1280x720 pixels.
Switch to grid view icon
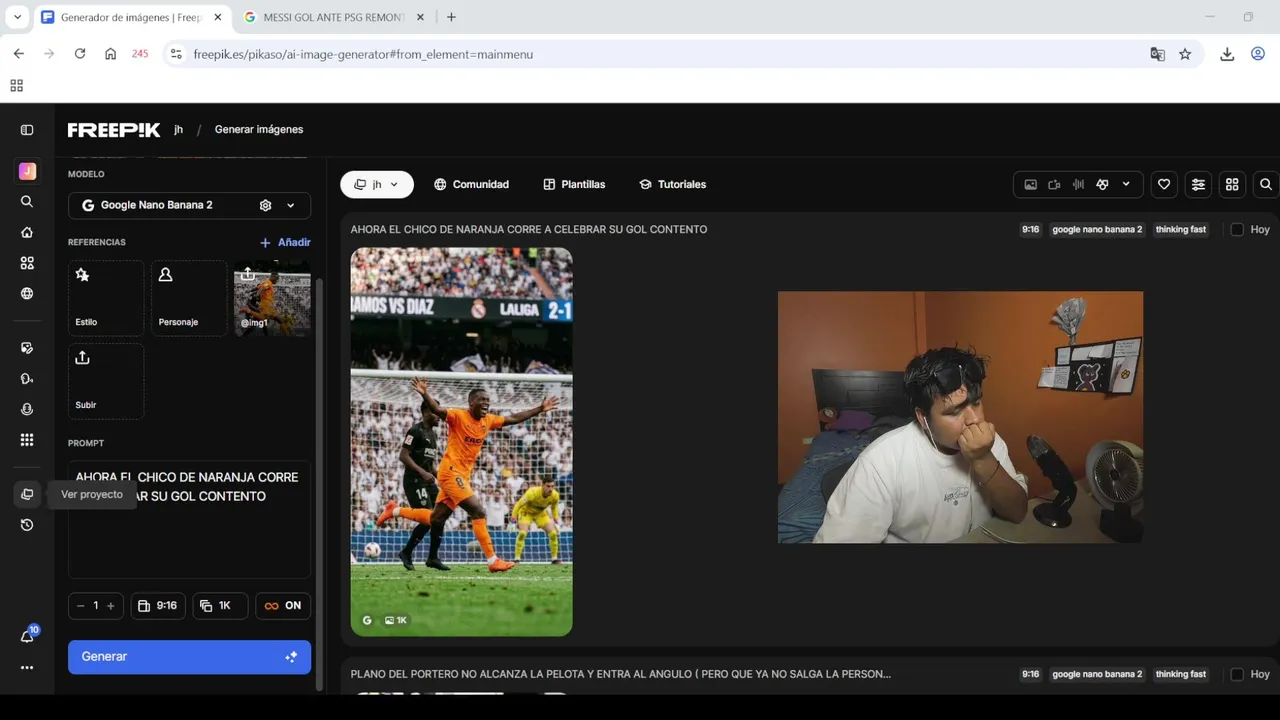coord(1232,184)
